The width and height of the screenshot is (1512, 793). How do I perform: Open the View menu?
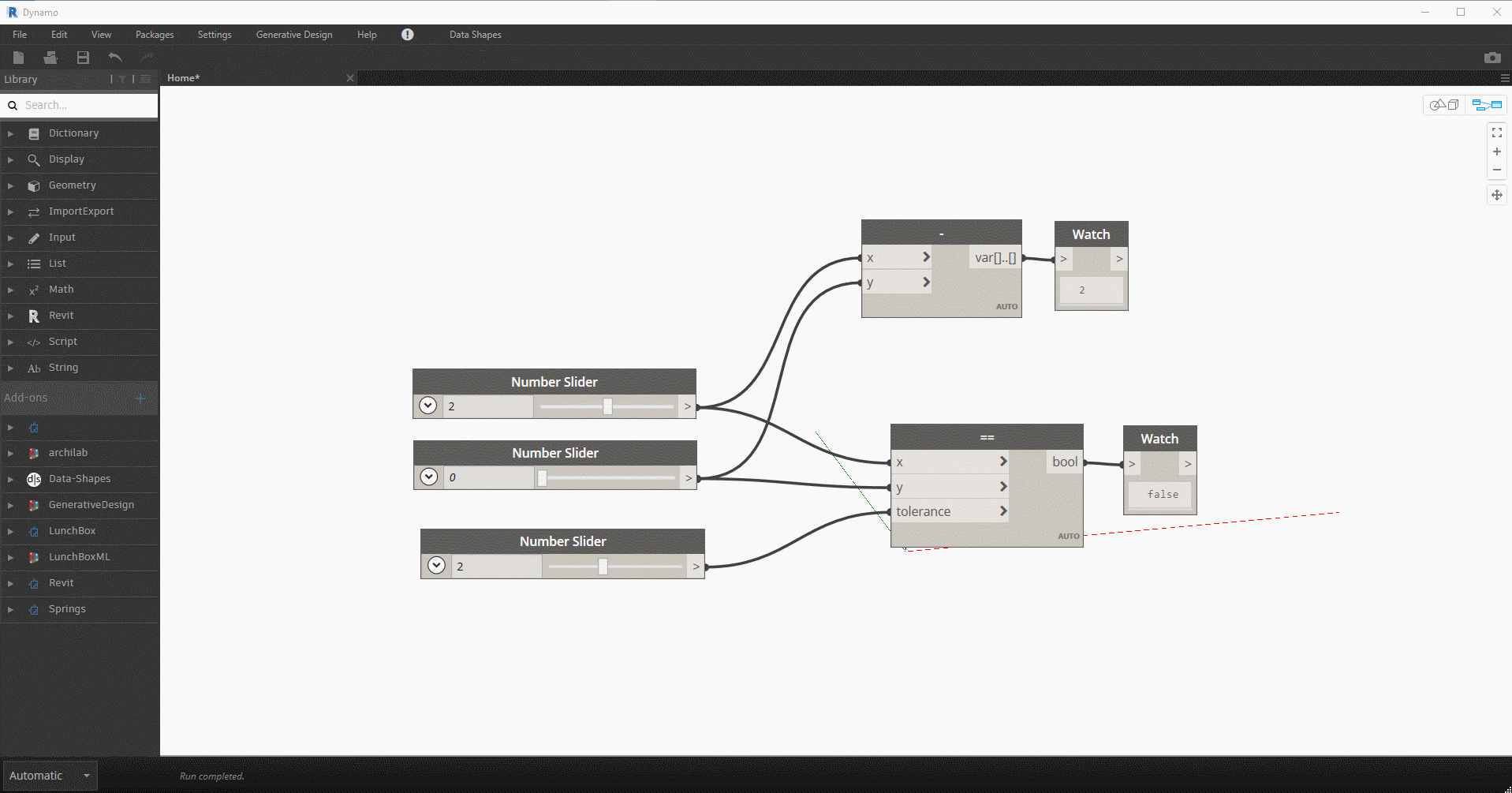(x=101, y=35)
